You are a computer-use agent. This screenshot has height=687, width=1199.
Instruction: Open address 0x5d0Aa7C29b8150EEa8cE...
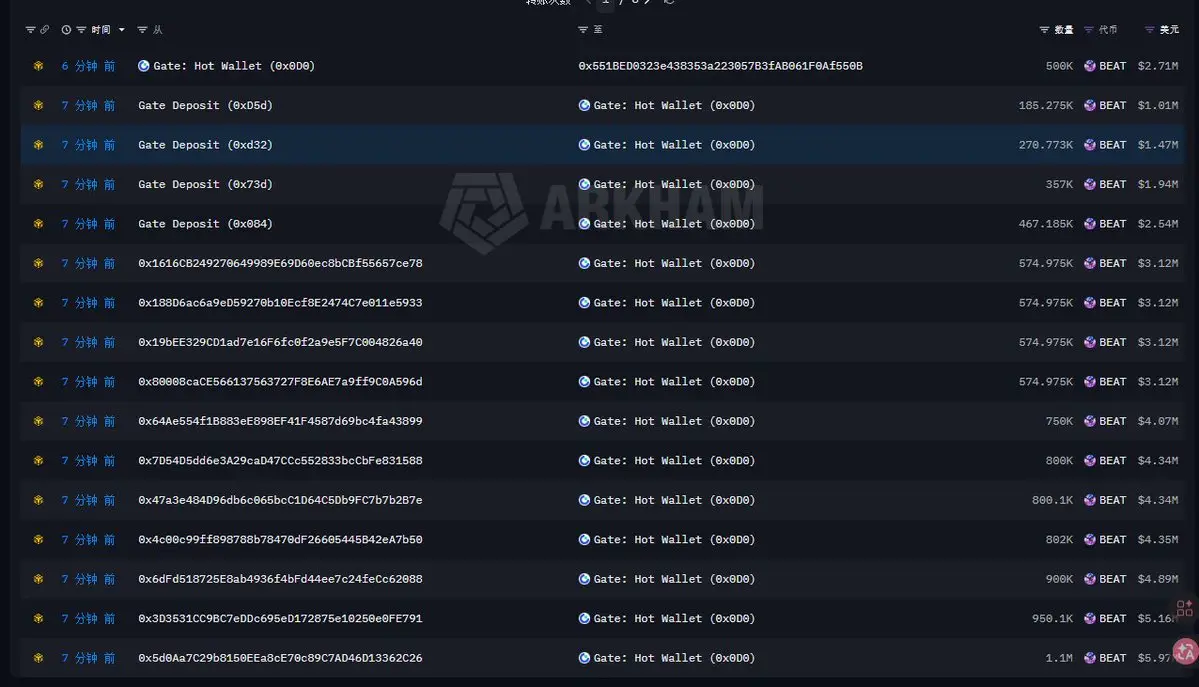tap(280, 658)
